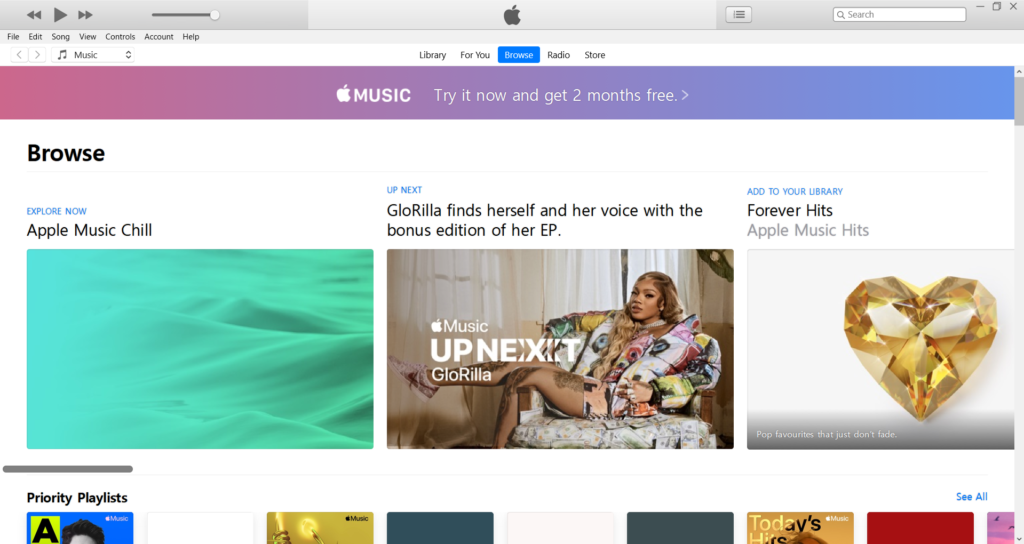Image resolution: width=1024 pixels, height=544 pixels.
Task: Open the gold heart Forever Hits artwork
Action: pos(880,349)
